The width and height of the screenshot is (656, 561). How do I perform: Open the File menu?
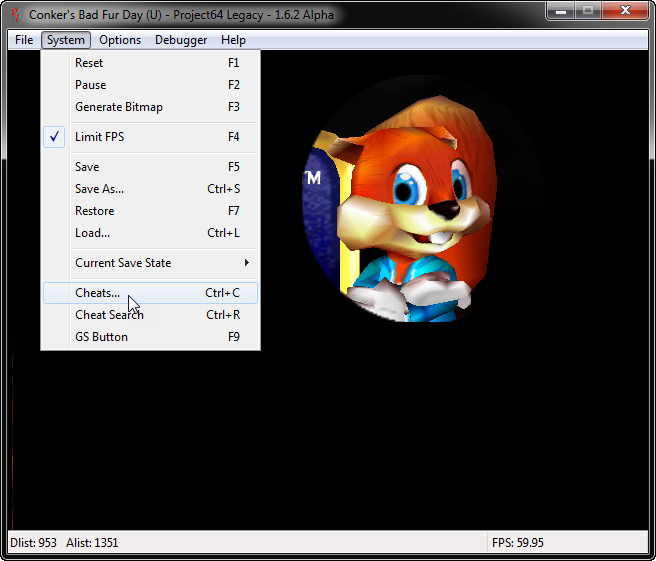pos(24,40)
